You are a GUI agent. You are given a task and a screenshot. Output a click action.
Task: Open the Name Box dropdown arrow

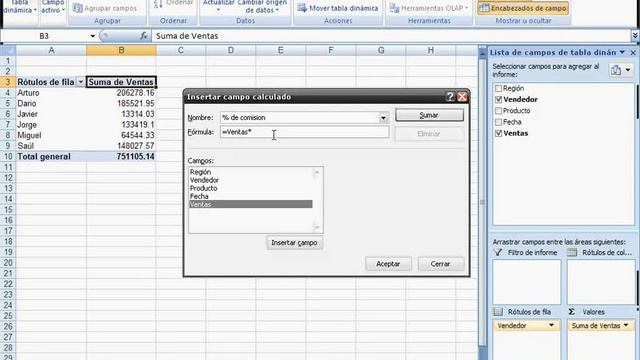[93, 36]
